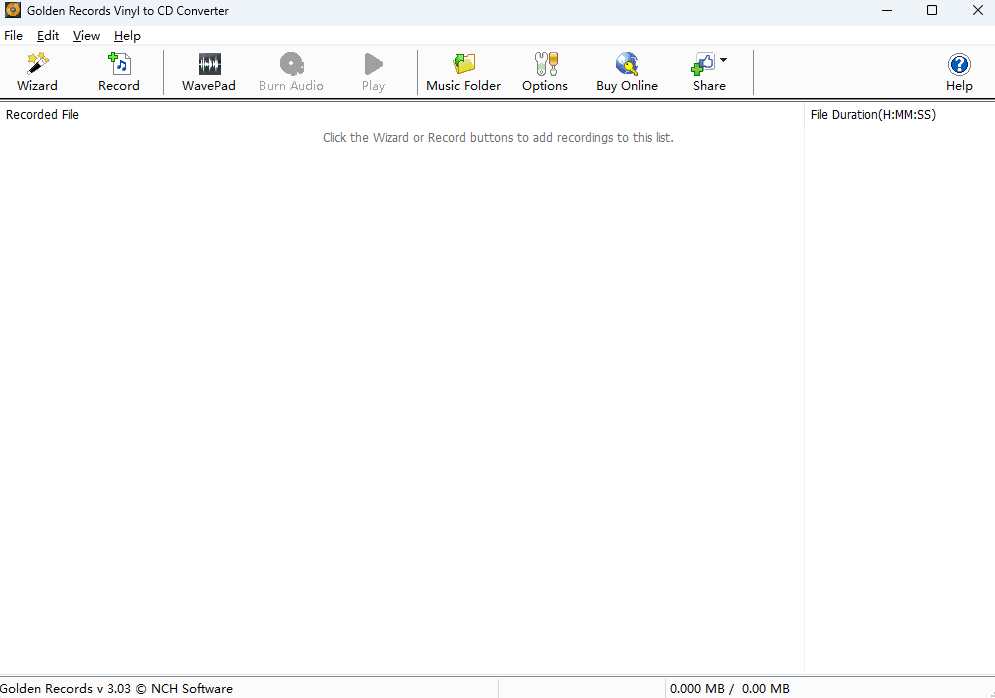Sort by Recorded File column header
The width and height of the screenshot is (995, 698).
coord(402,115)
